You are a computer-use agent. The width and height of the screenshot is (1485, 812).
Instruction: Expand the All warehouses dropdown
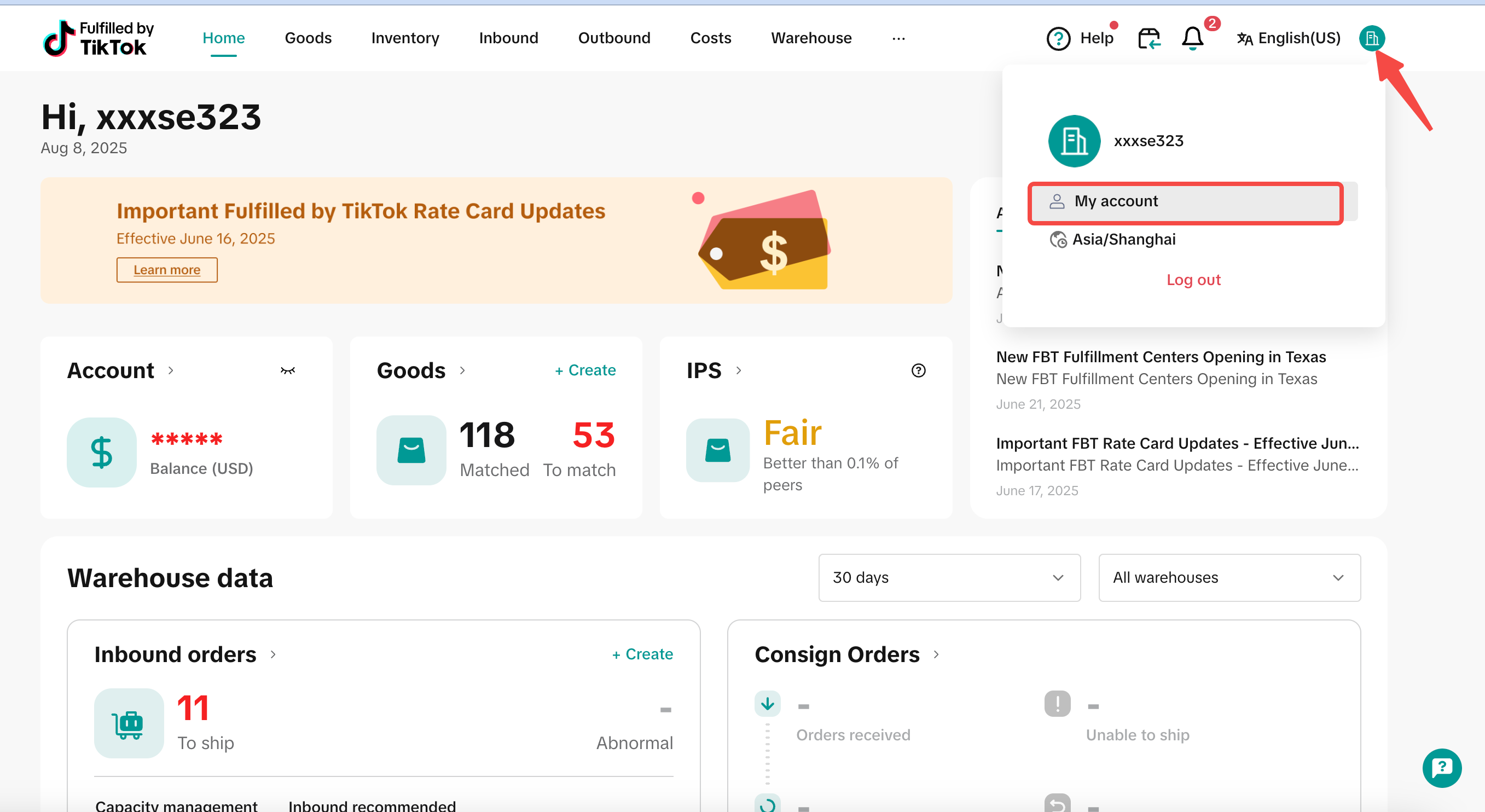(1229, 577)
